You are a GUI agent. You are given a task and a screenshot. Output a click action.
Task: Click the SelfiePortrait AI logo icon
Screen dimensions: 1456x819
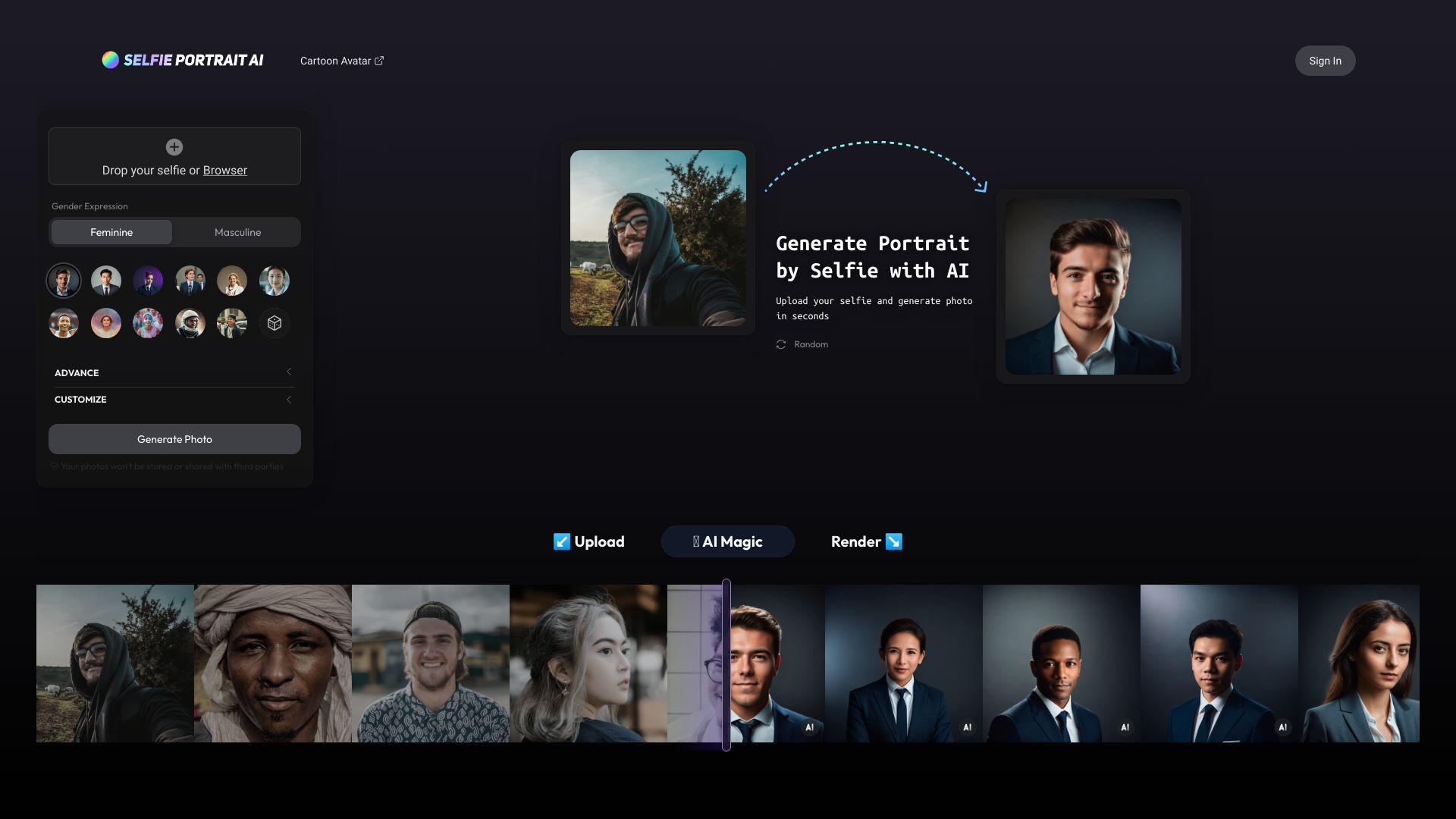[109, 60]
